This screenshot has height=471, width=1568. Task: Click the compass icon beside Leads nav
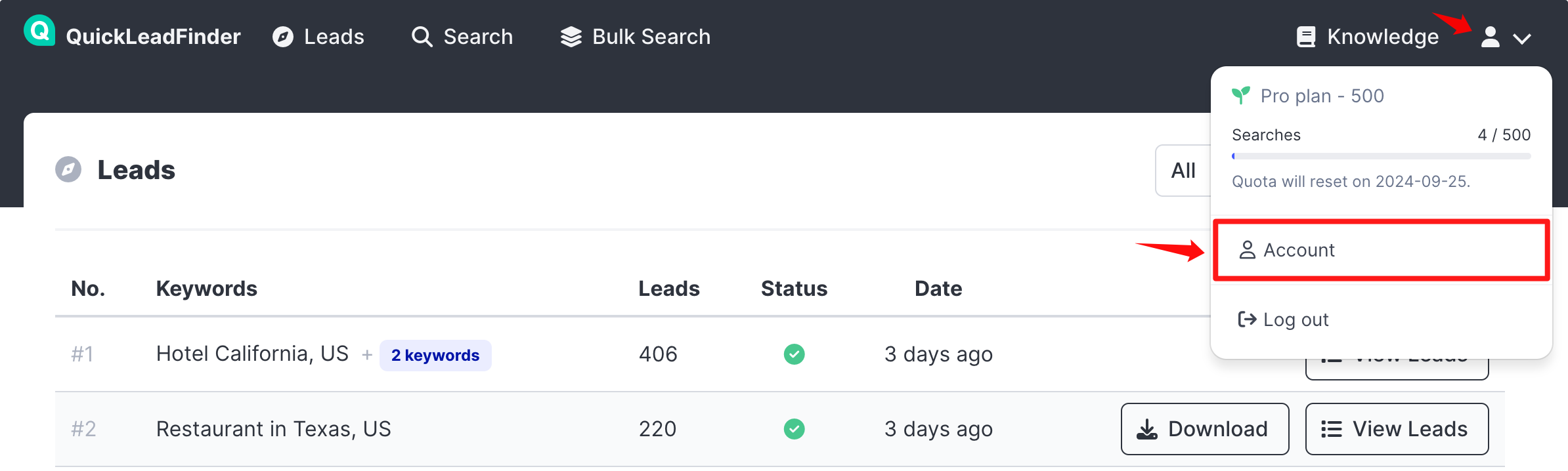click(283, 37)
